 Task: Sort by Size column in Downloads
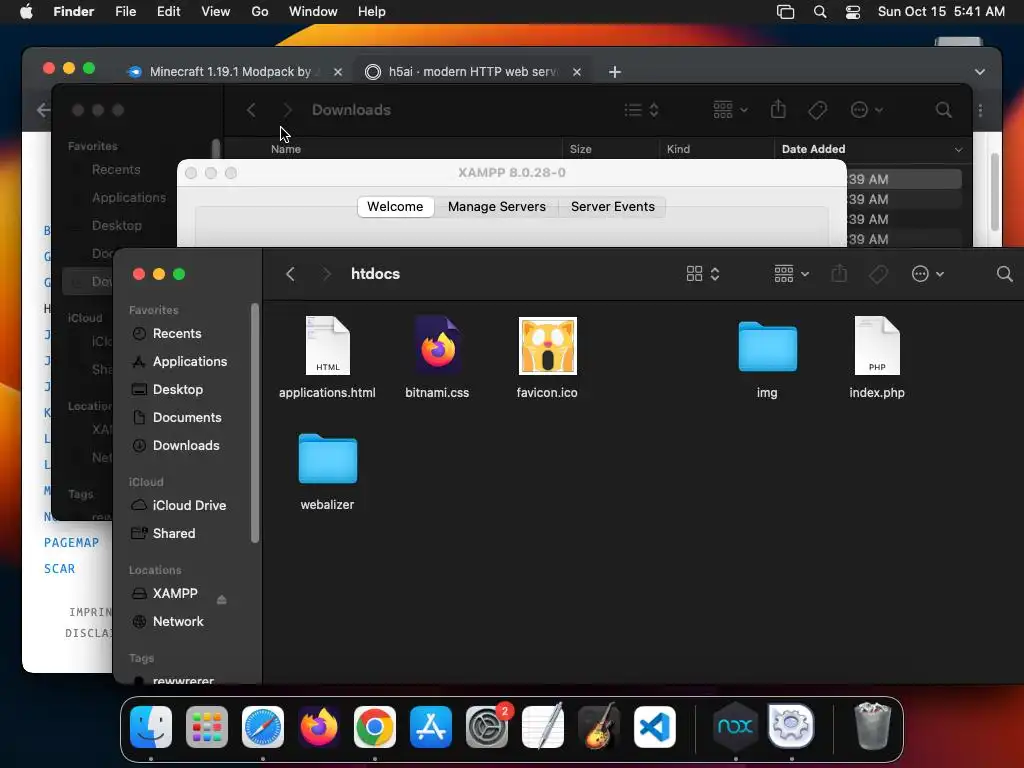pyautogui.click(x=610, y=150)
